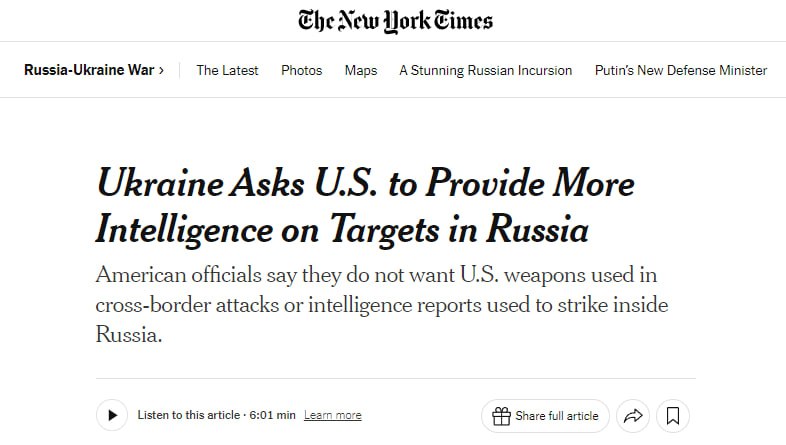This screenshot has width=786, height=445.
Task: Click The New York Times logo
Action: [394, 21]
